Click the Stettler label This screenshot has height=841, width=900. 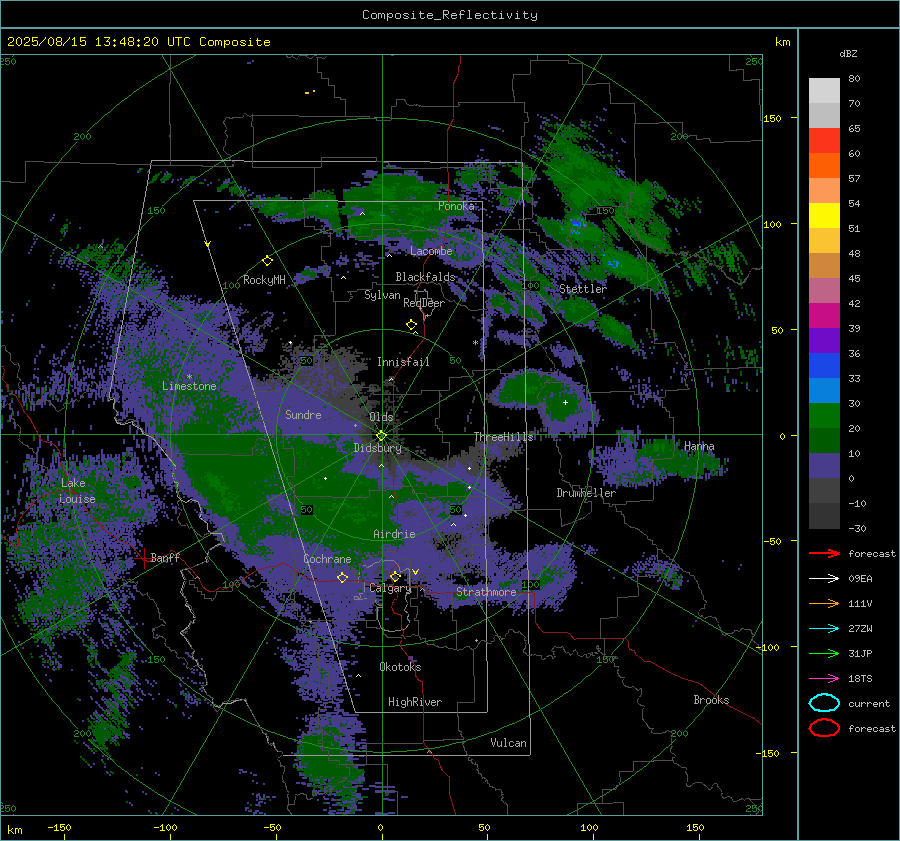tap(583, 289)
